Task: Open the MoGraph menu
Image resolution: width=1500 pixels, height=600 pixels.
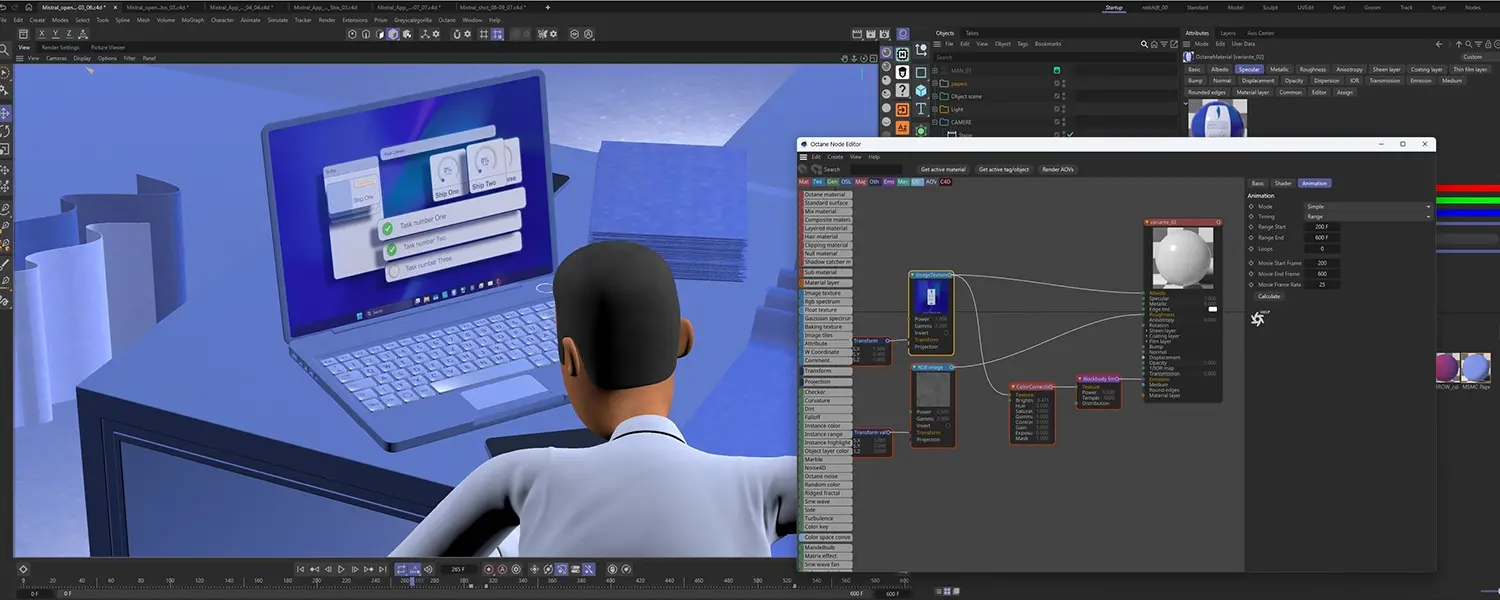Action: click(x=192, y=20)
